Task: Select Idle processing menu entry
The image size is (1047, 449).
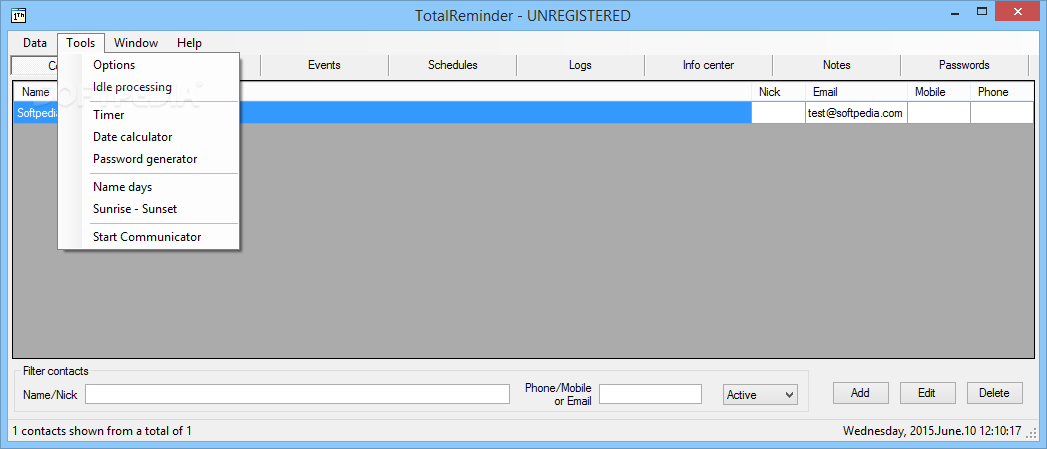Action: point(148,87)
